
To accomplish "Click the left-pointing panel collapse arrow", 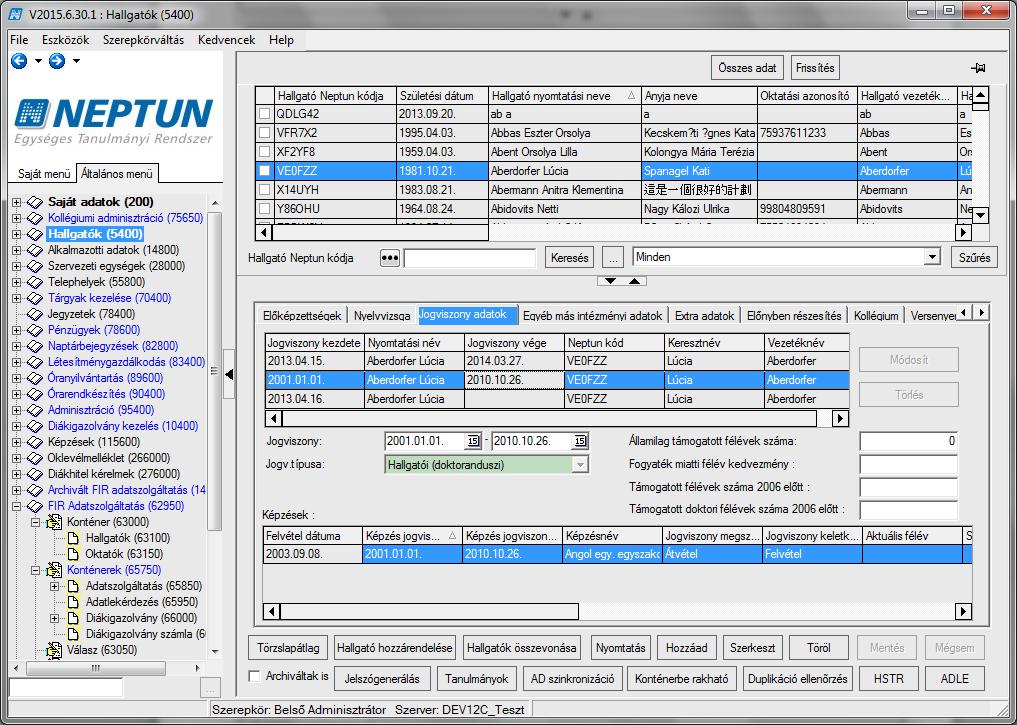I will (229, 375).
